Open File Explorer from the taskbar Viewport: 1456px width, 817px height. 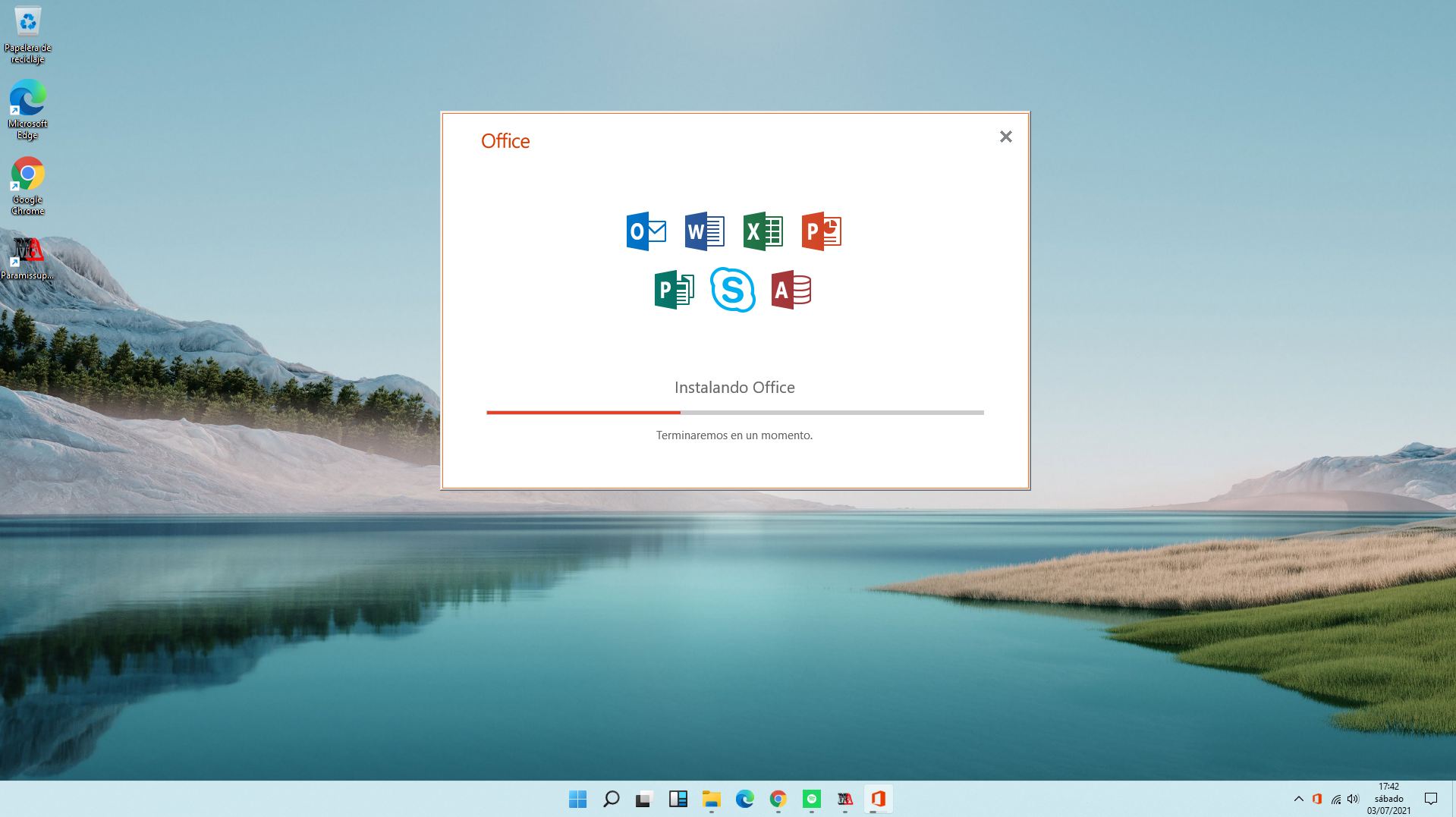click(x=711, y=799)
